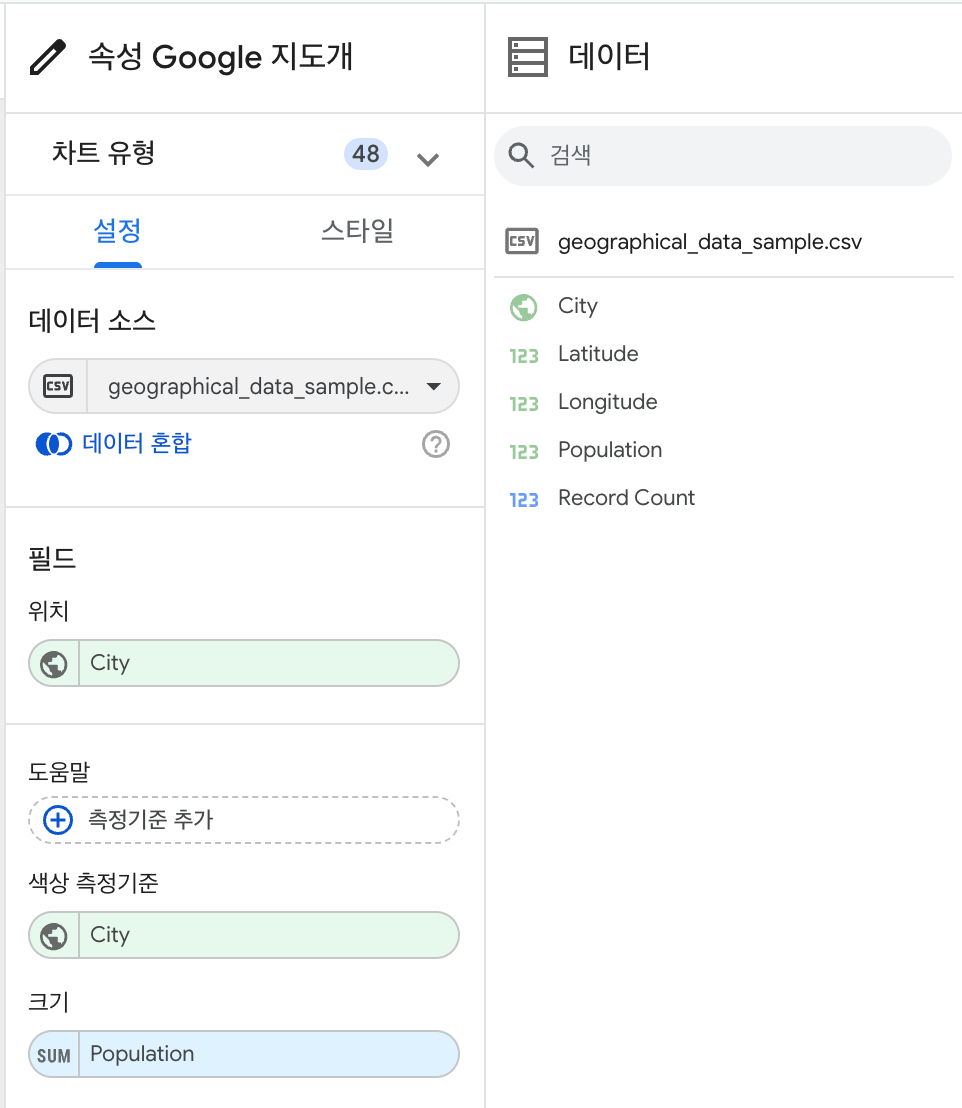Switch to the 스타일 tab
This screenshot has height=1108, width=962.
pyautogui.click(x=355, y=231)
